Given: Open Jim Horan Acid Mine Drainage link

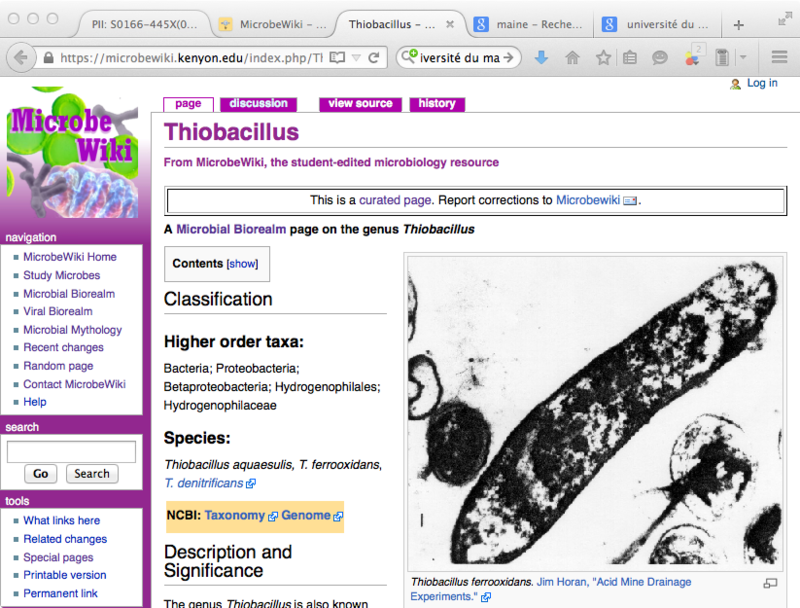Looking at the screenshot, I should (551, 589).
